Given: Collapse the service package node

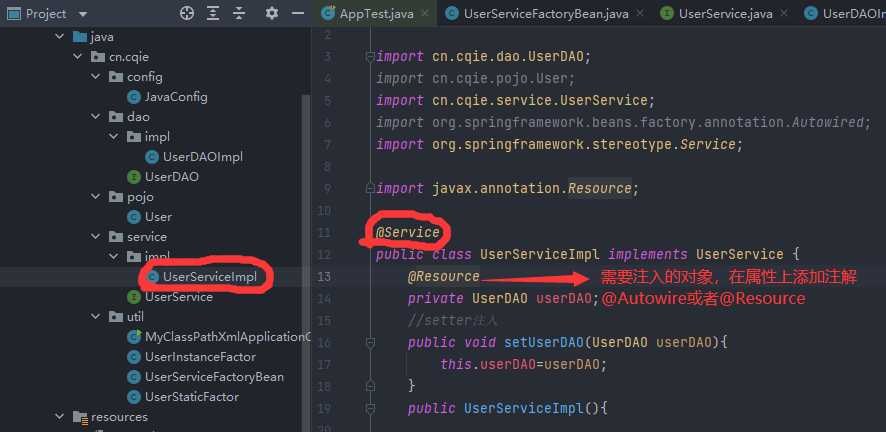Looking at the screenshot, I should point(96,237).
